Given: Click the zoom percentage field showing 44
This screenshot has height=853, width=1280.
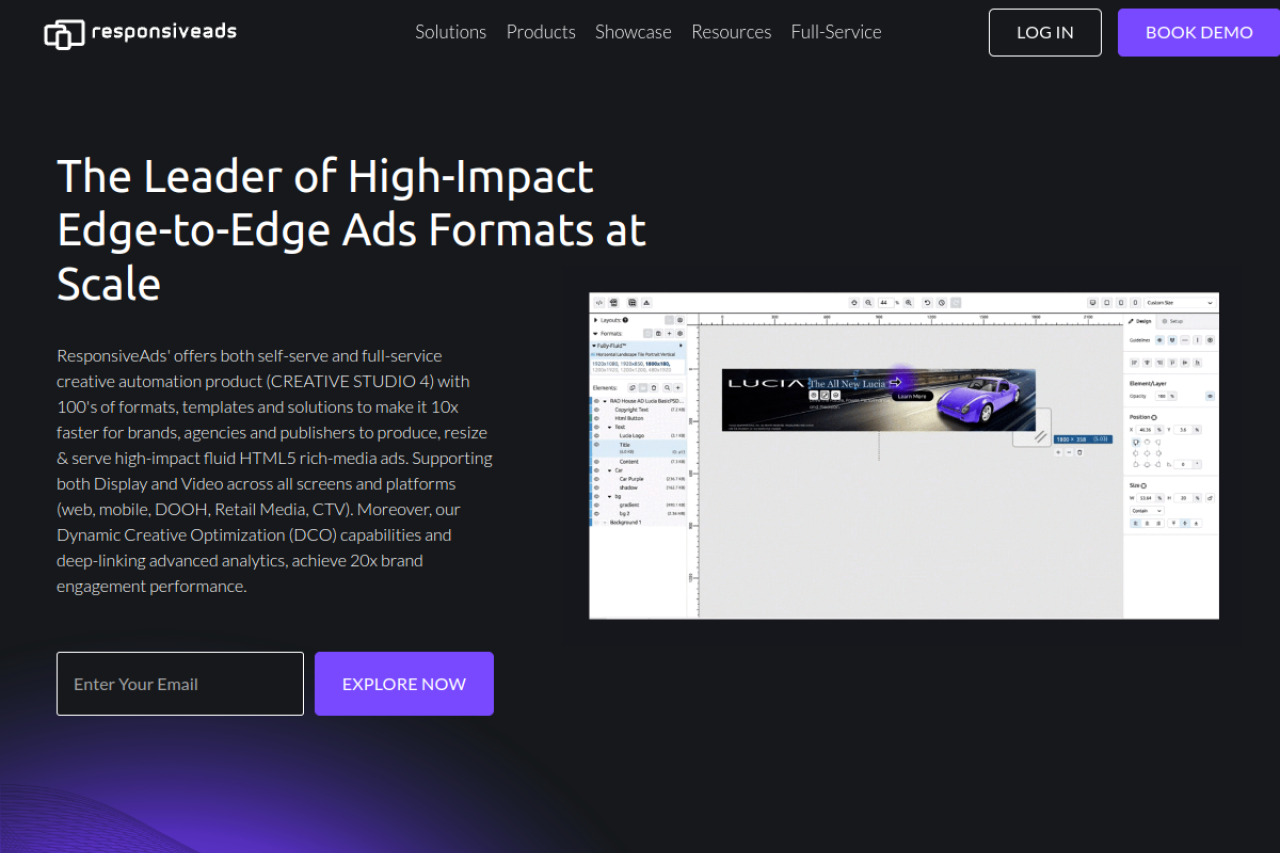Looking at the screenshot, I should tap(885, 302).
